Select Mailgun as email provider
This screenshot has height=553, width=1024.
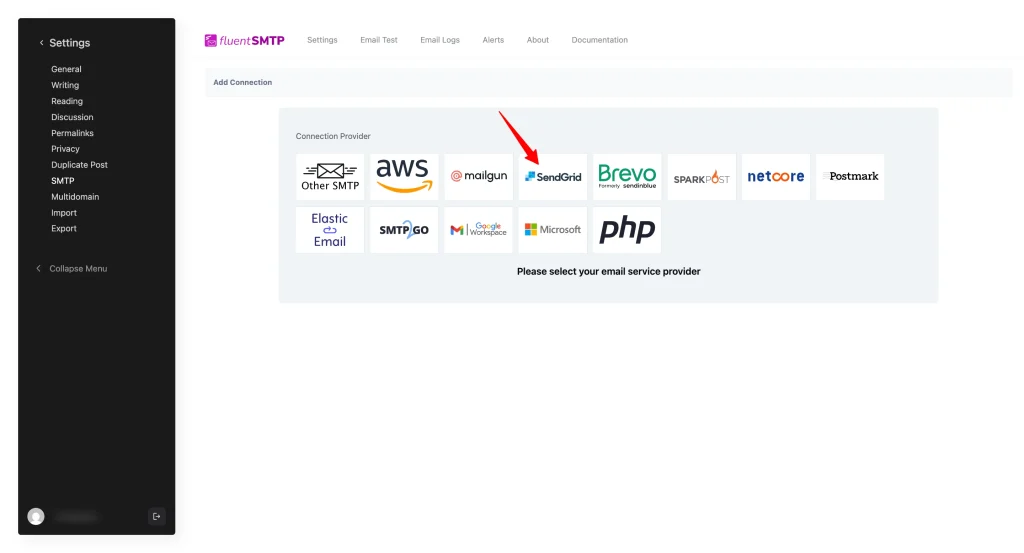[478, 176]
